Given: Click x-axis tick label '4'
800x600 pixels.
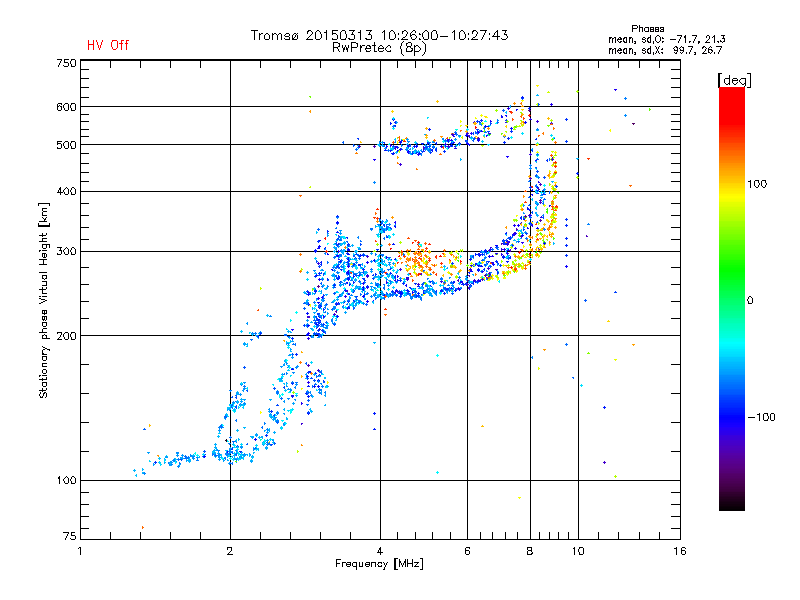Looking at the screenshot, I should coord(380,551).
